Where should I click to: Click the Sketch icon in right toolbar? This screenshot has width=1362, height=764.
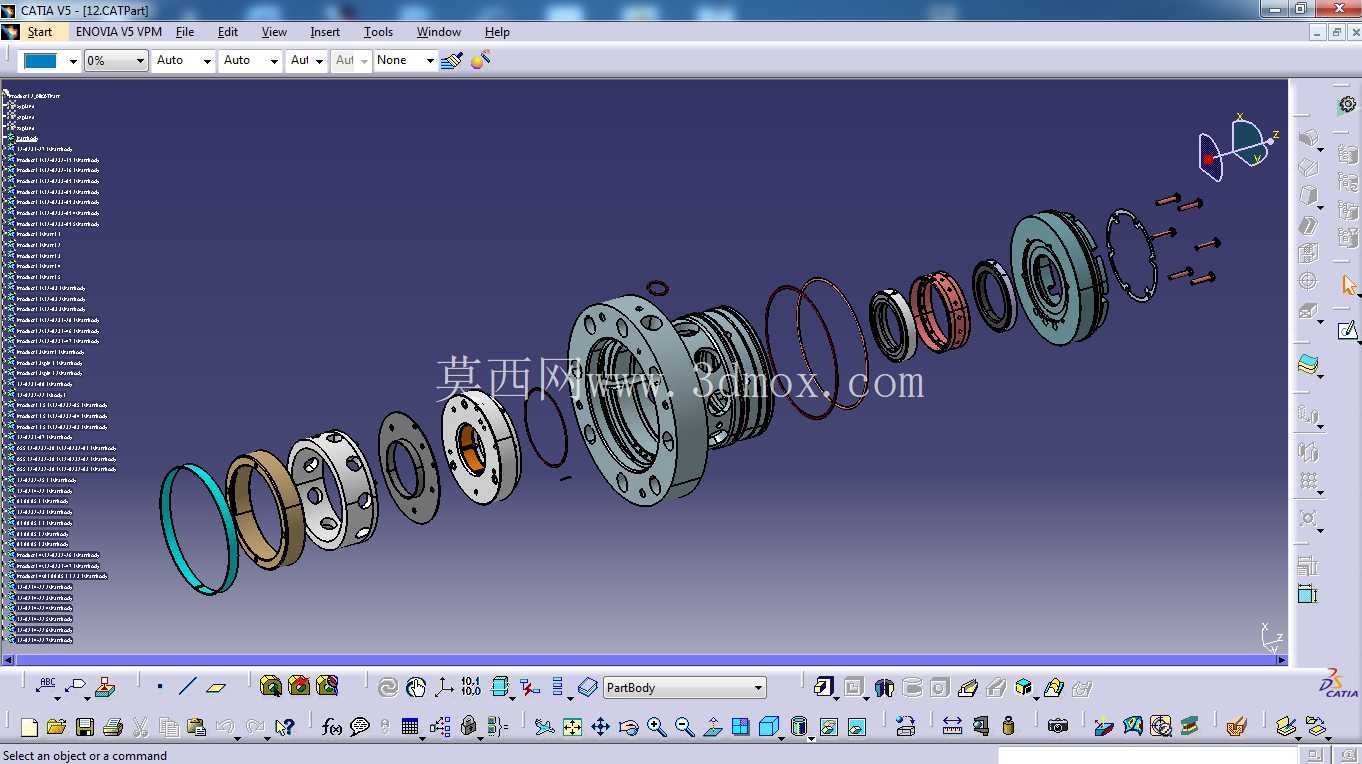(x=1349, y=330)
